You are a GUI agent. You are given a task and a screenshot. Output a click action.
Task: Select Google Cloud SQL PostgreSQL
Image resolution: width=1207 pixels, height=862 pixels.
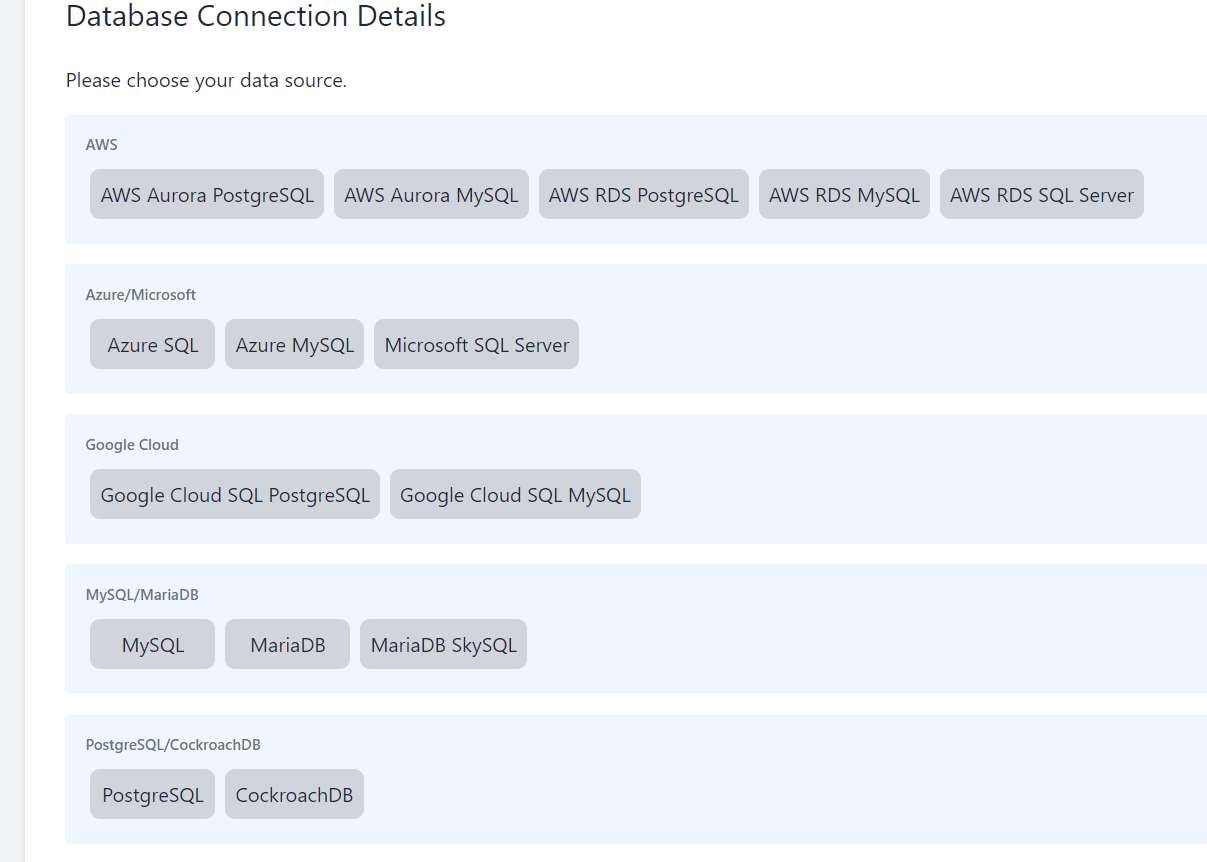235,494
